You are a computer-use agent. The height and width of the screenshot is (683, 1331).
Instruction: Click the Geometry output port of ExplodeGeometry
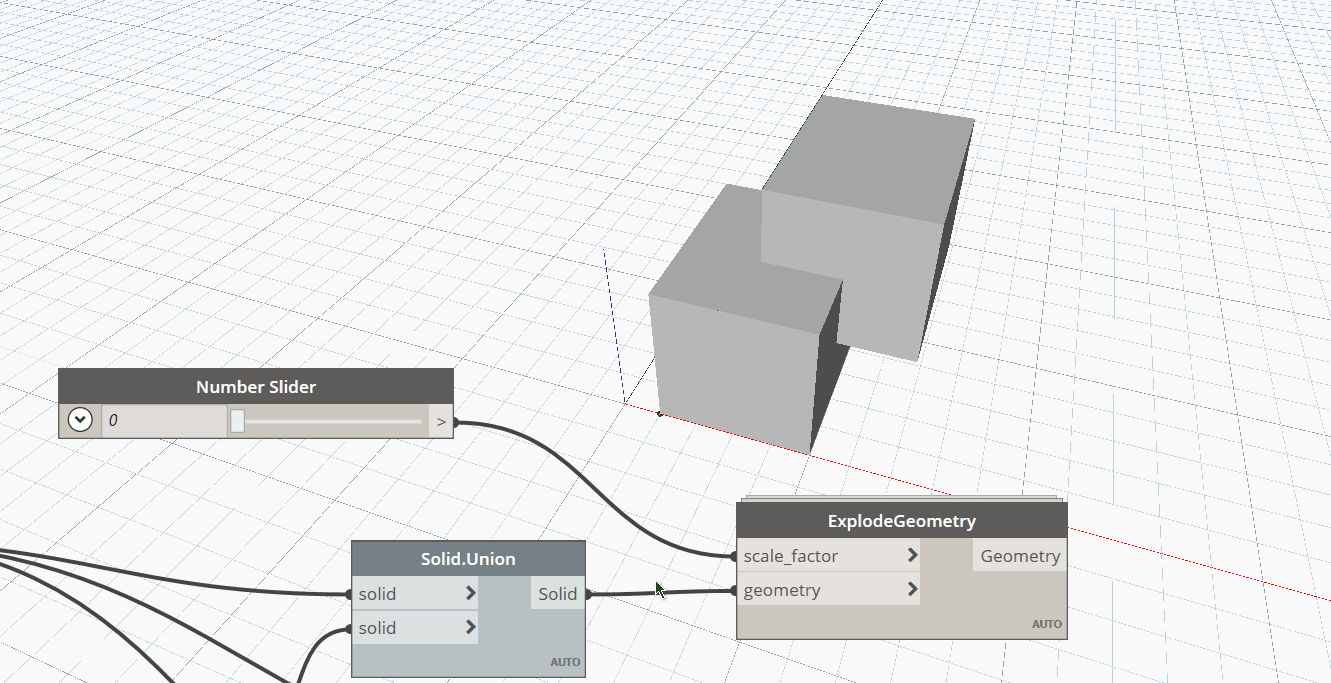click(x=1020, y=556)
